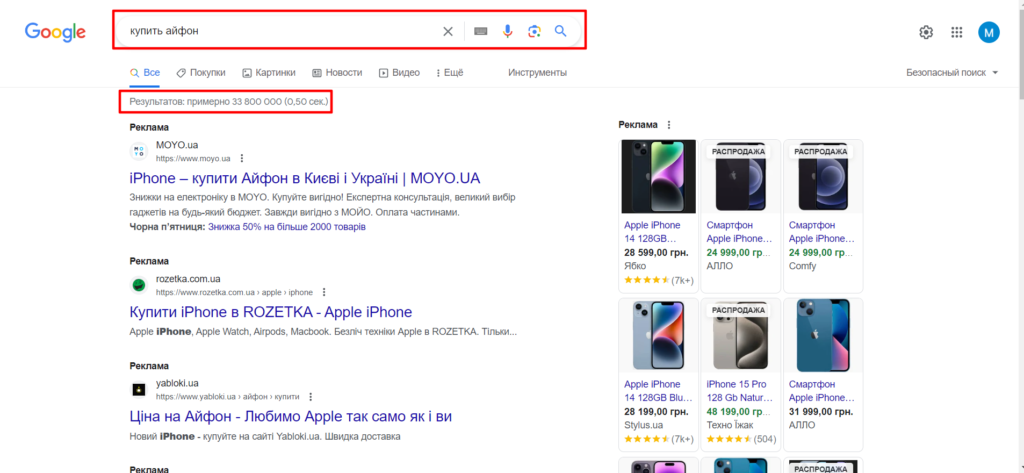Click the 28 599,00 грн. price
1024x473 pixels.
[656, 252]
